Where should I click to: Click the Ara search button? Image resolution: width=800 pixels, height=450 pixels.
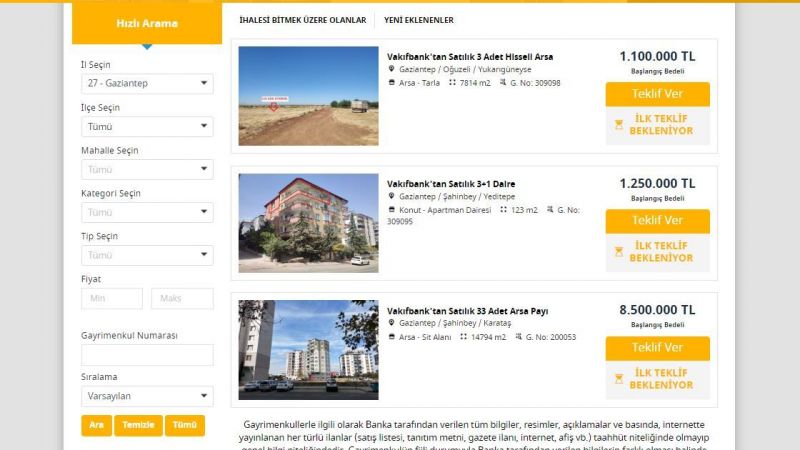(96, 425)
